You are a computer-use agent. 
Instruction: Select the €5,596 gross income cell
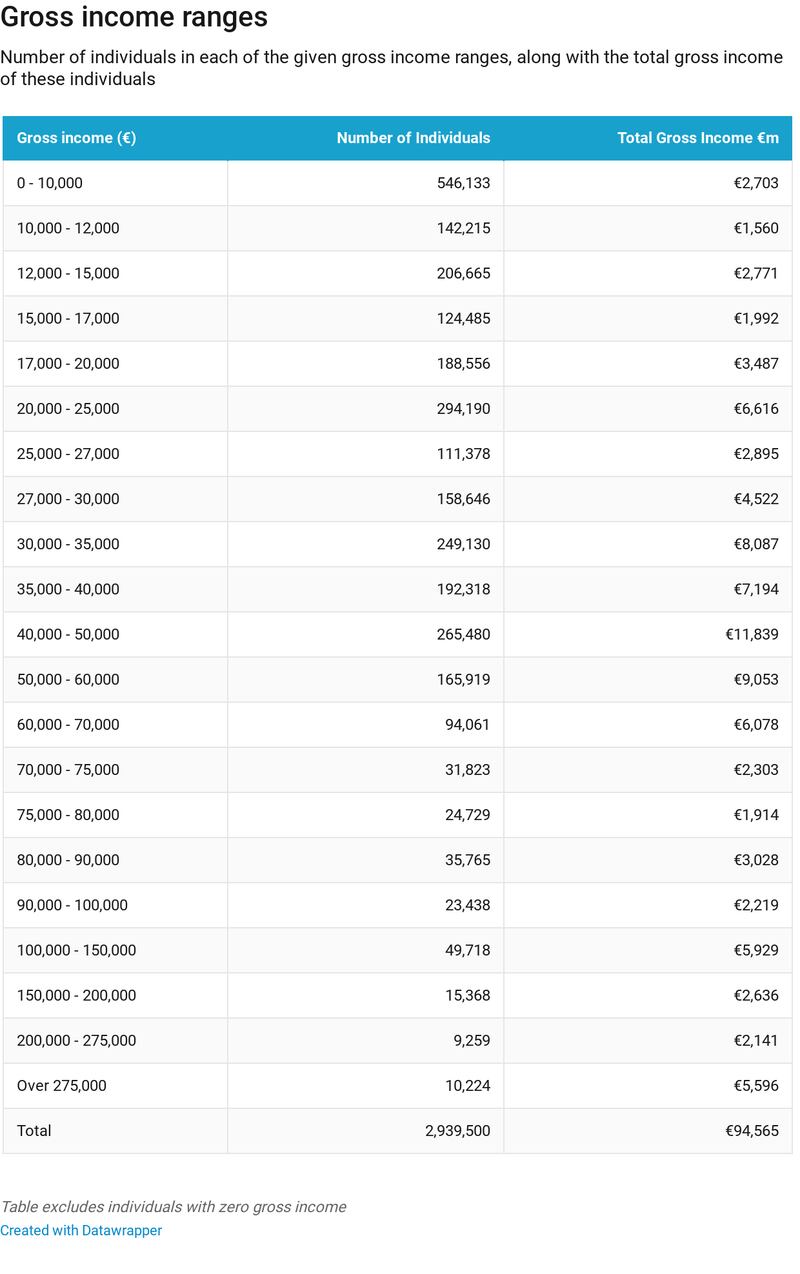[755, 1086]
